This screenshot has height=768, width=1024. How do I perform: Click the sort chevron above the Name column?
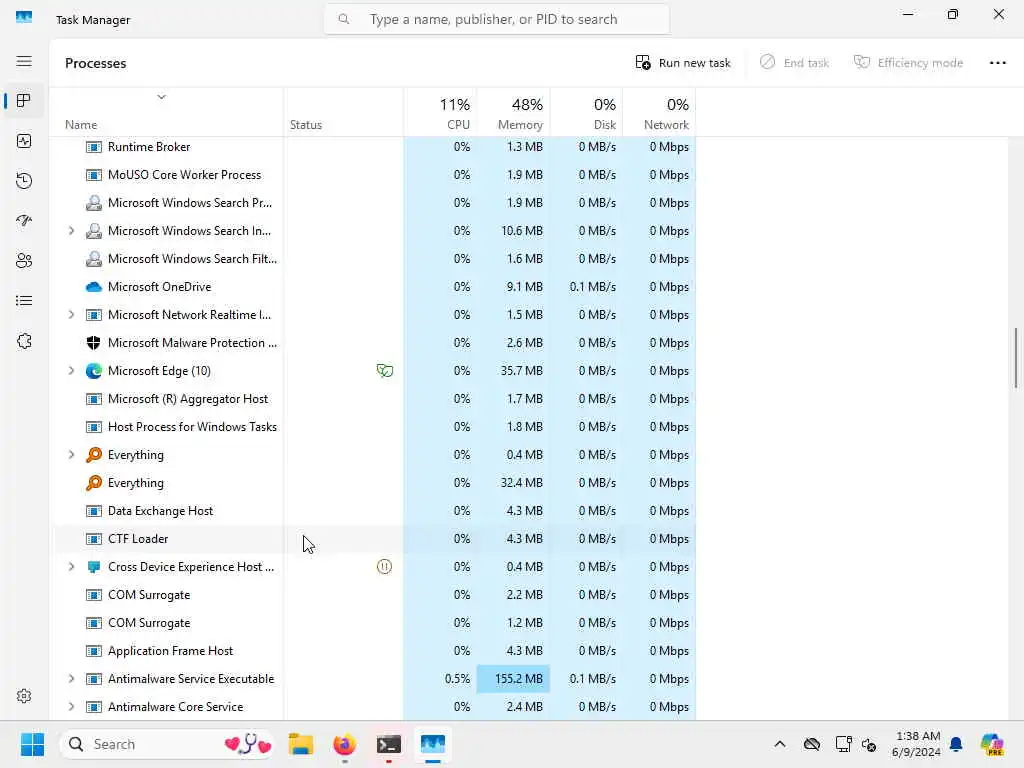tap(161, 97)
